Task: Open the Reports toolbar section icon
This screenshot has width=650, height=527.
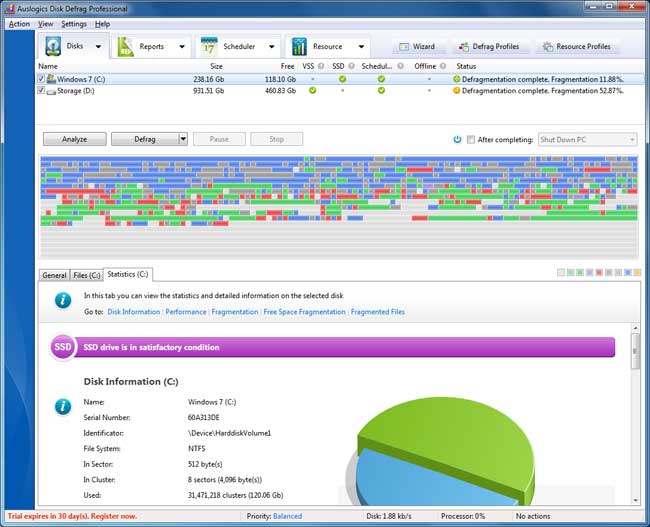Action: 125,46
